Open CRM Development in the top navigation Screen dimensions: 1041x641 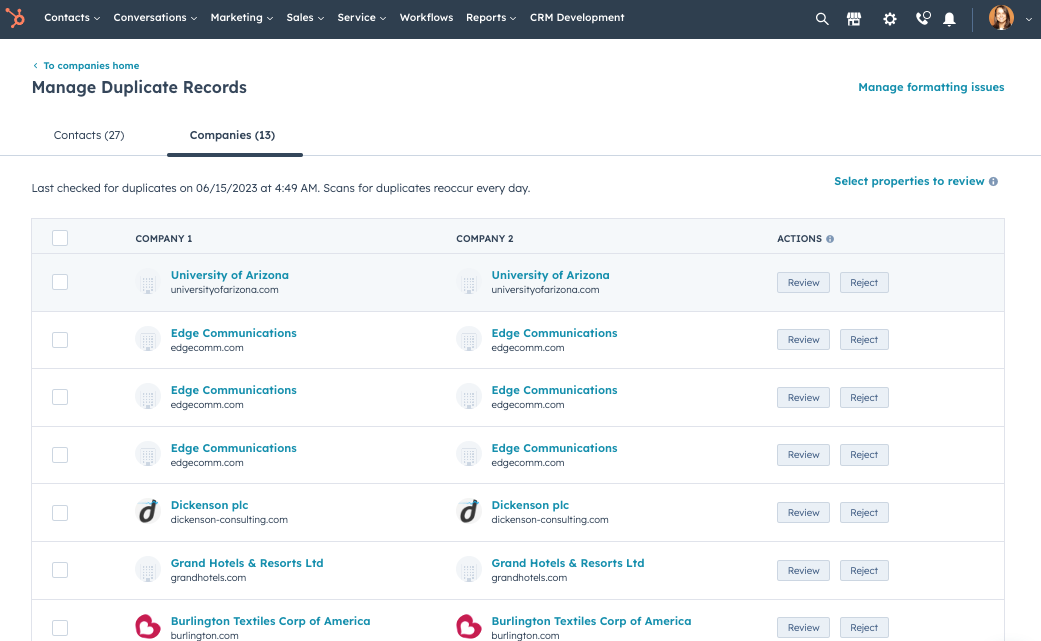coord(577,18)
